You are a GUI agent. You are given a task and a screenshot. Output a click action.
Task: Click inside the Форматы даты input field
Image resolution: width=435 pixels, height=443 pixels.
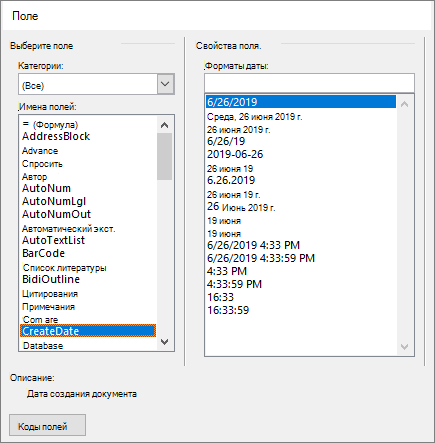coord(309,83)
